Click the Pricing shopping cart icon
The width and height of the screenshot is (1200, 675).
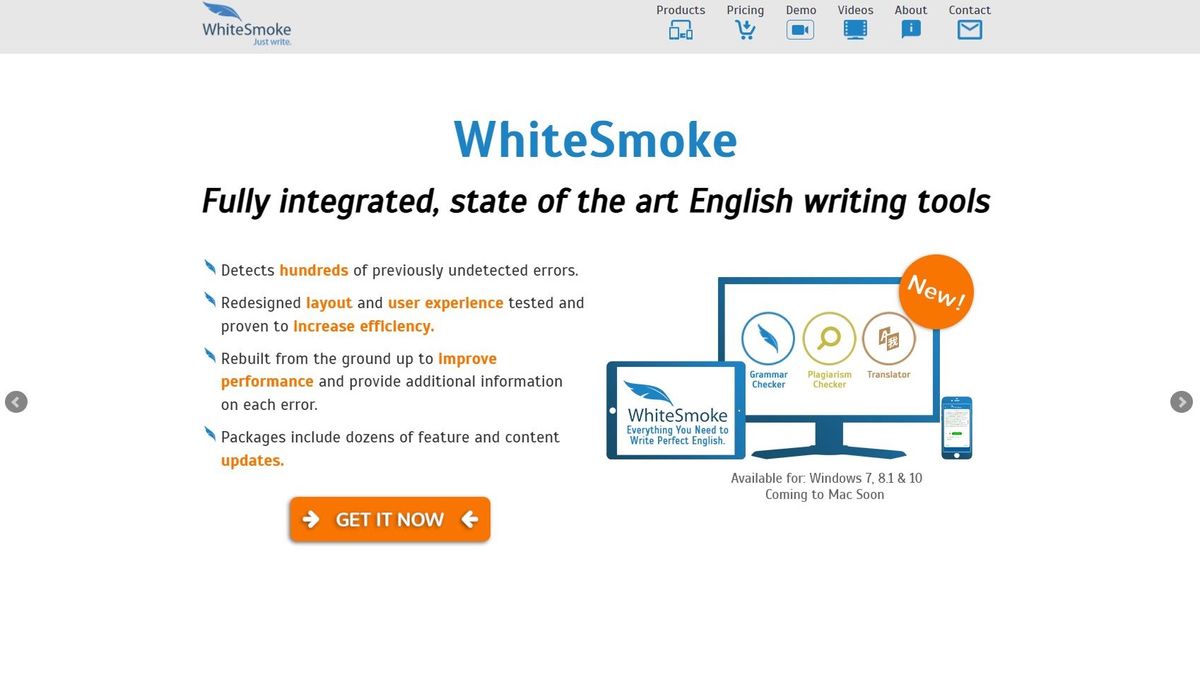(x=745, y=29)
